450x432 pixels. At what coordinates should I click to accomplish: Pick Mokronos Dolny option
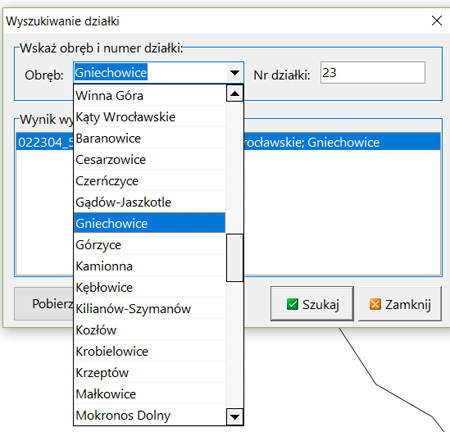pyautogui.click(x=150, y=415)
